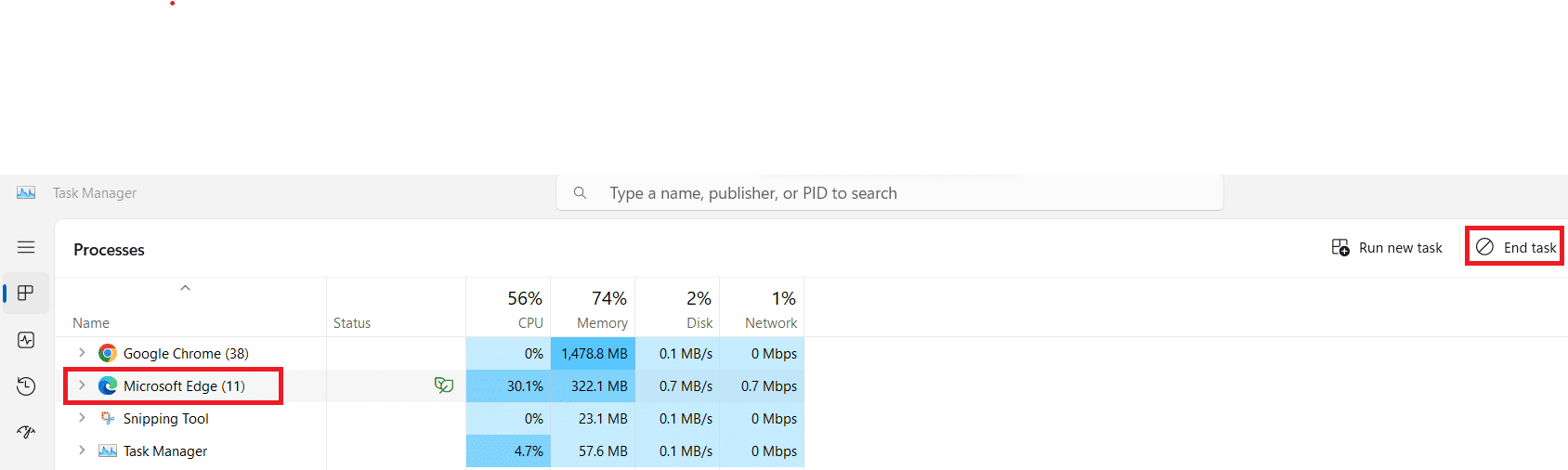The width and height of the screenshot is (1568, 470).
Task: Click the End task button
Action: [x=1515, y=247]
